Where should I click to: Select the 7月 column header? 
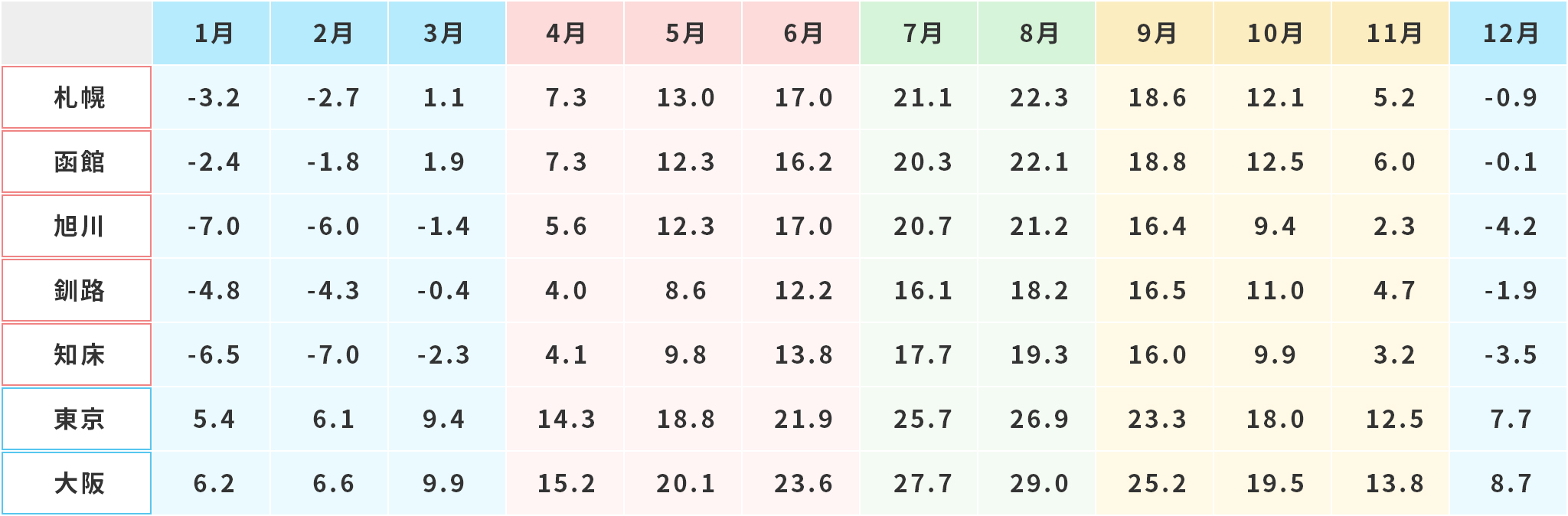[x=921, y=33]
